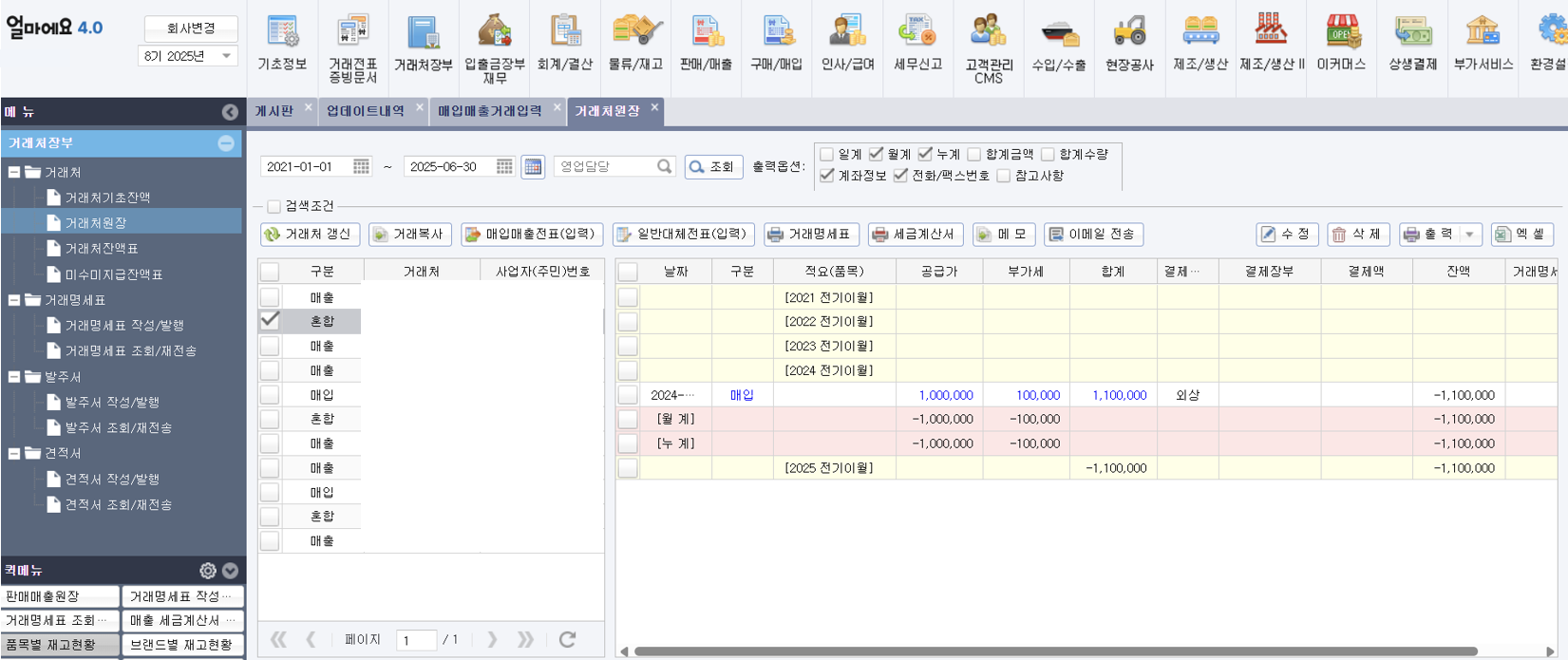The image size is (1568, 660).
Task: Click the 매입매출전표(입력) button
Action: coord(532,235)
